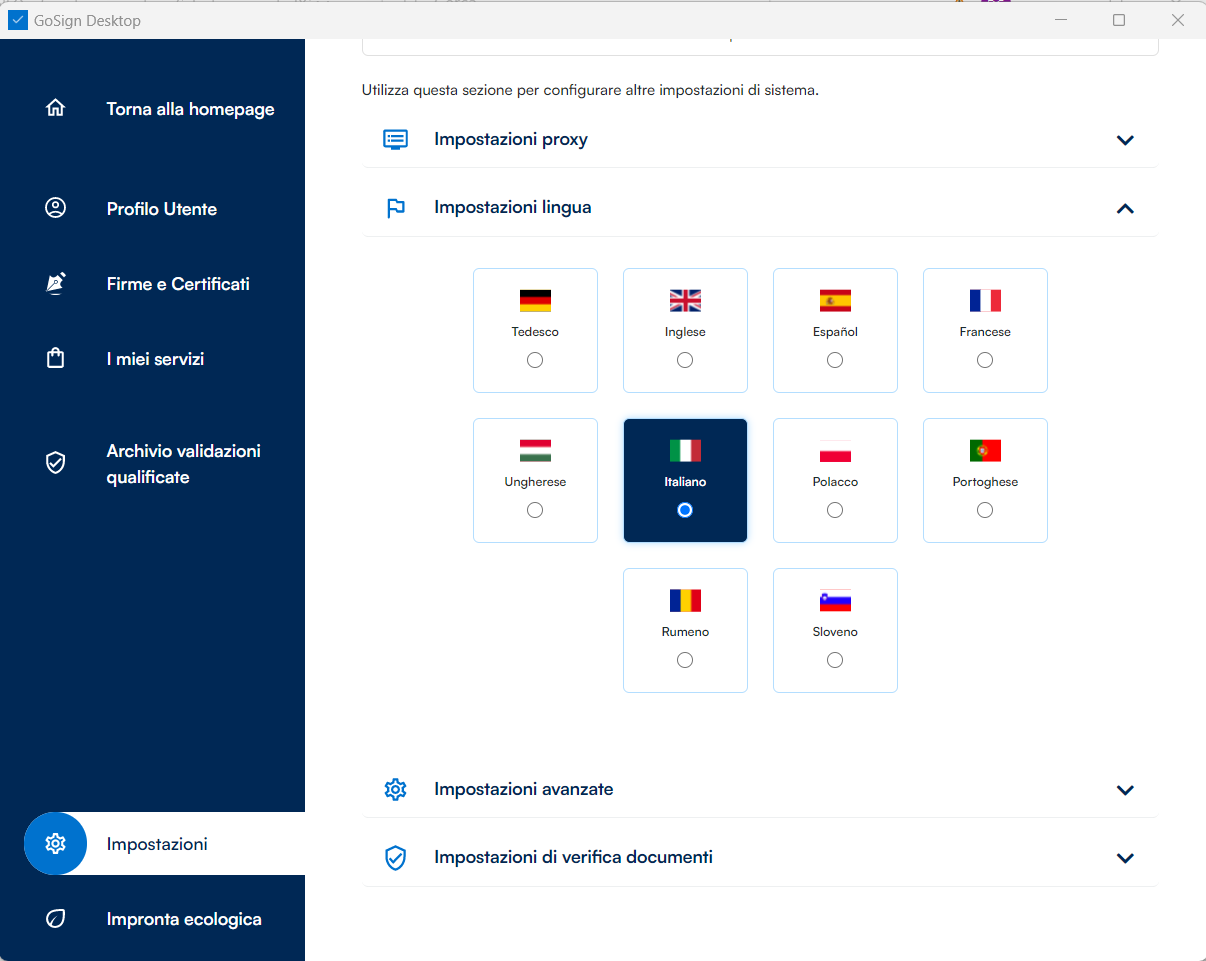
Task: Click the I miei servizi bag icon
Action: [x=56, y=359]
